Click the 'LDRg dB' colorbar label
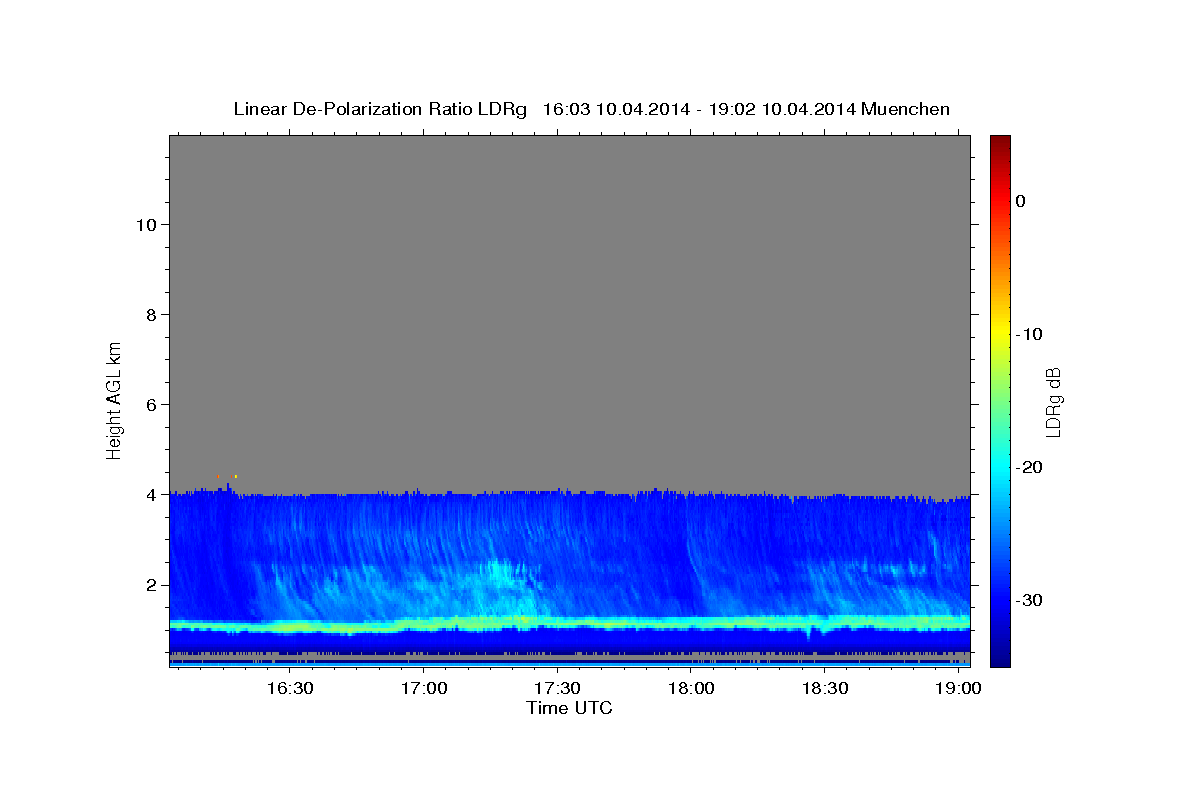The height and width of the screenshot is (800, 1200). click(1052, 401)
